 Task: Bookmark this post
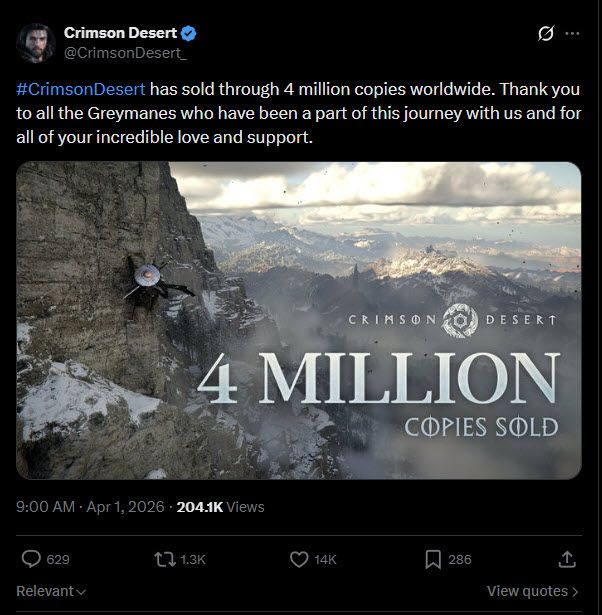point(433,560)
